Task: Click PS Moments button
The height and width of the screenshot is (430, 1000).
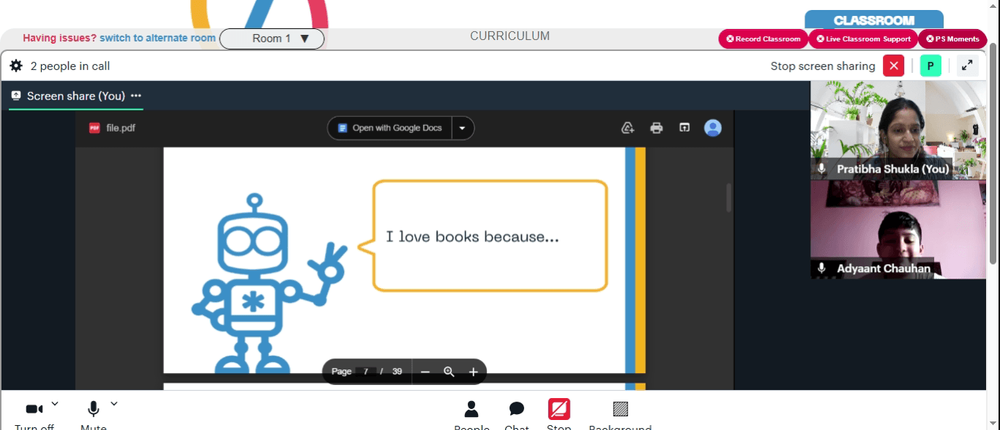Action: click(953, 39)
